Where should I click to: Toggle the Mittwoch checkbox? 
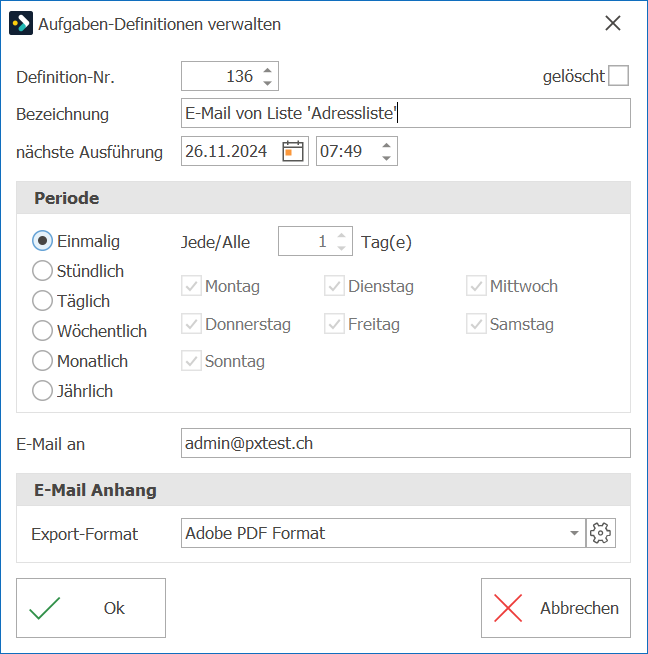pyautogui.click(x=476, y=286)
